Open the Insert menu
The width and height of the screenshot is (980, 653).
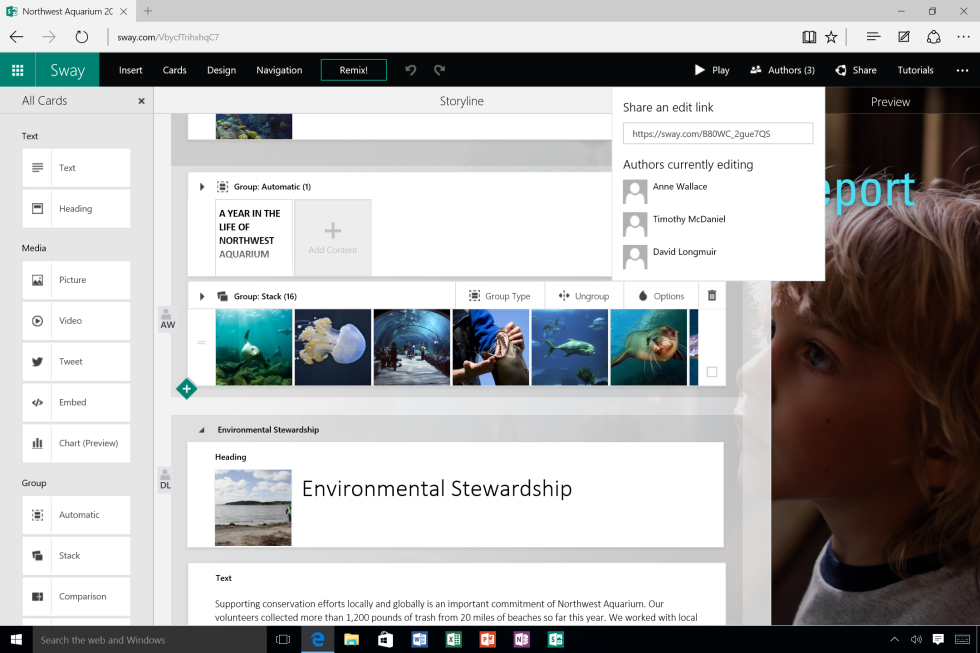pos(130,70)
